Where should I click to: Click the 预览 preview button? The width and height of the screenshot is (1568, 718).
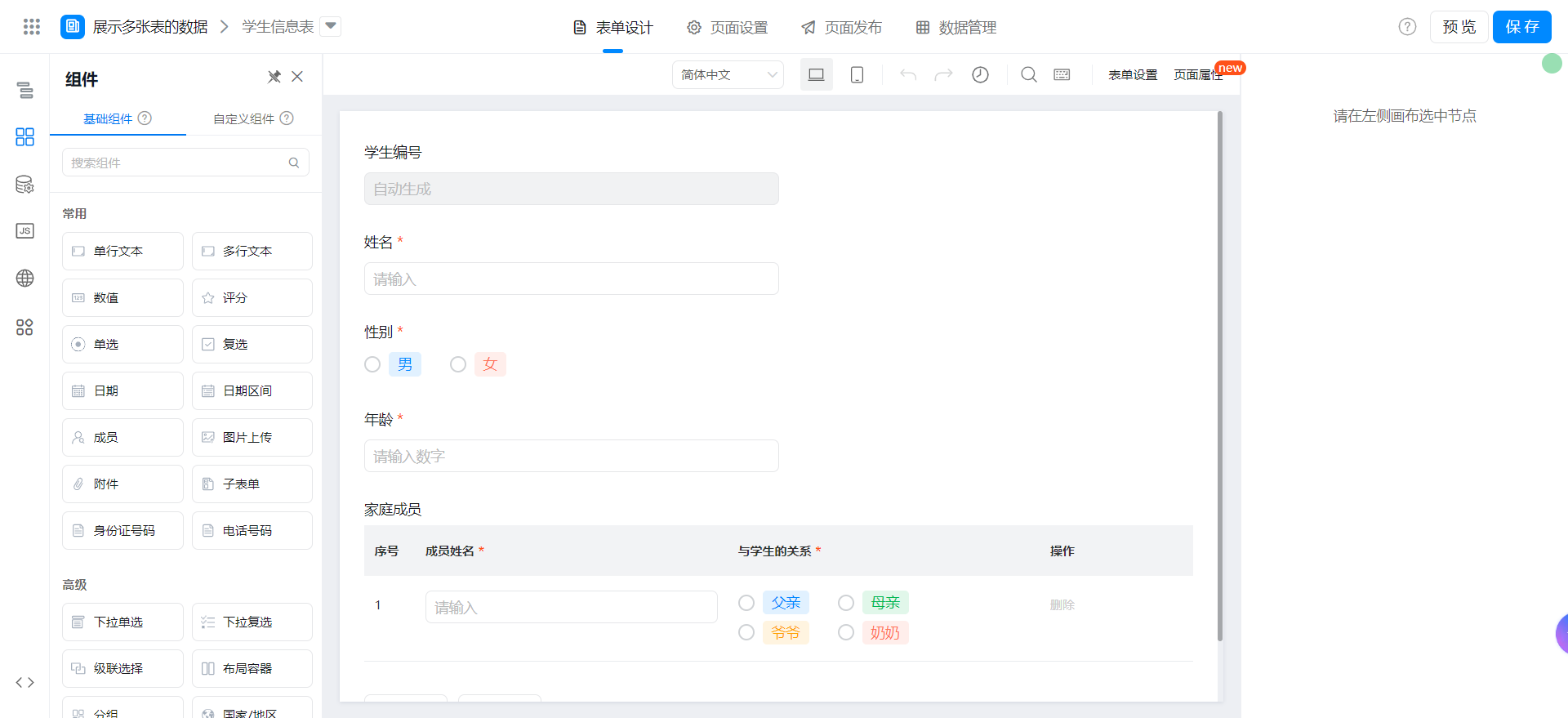1459,27
